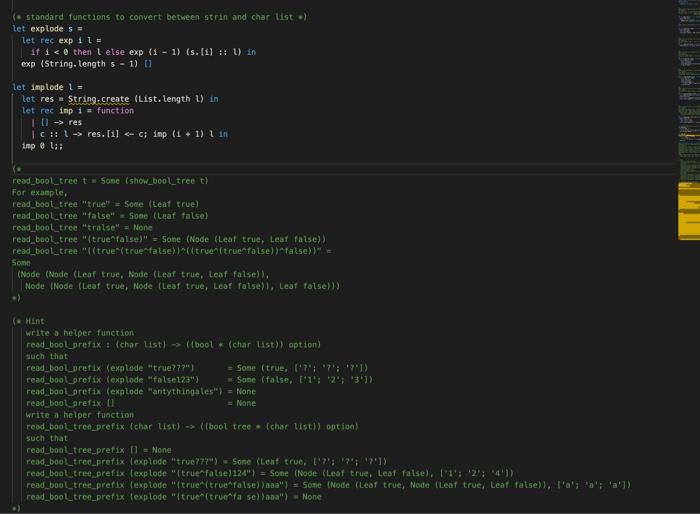
Task: Click the '| [] -> res' match case
Action: point(57,122)
